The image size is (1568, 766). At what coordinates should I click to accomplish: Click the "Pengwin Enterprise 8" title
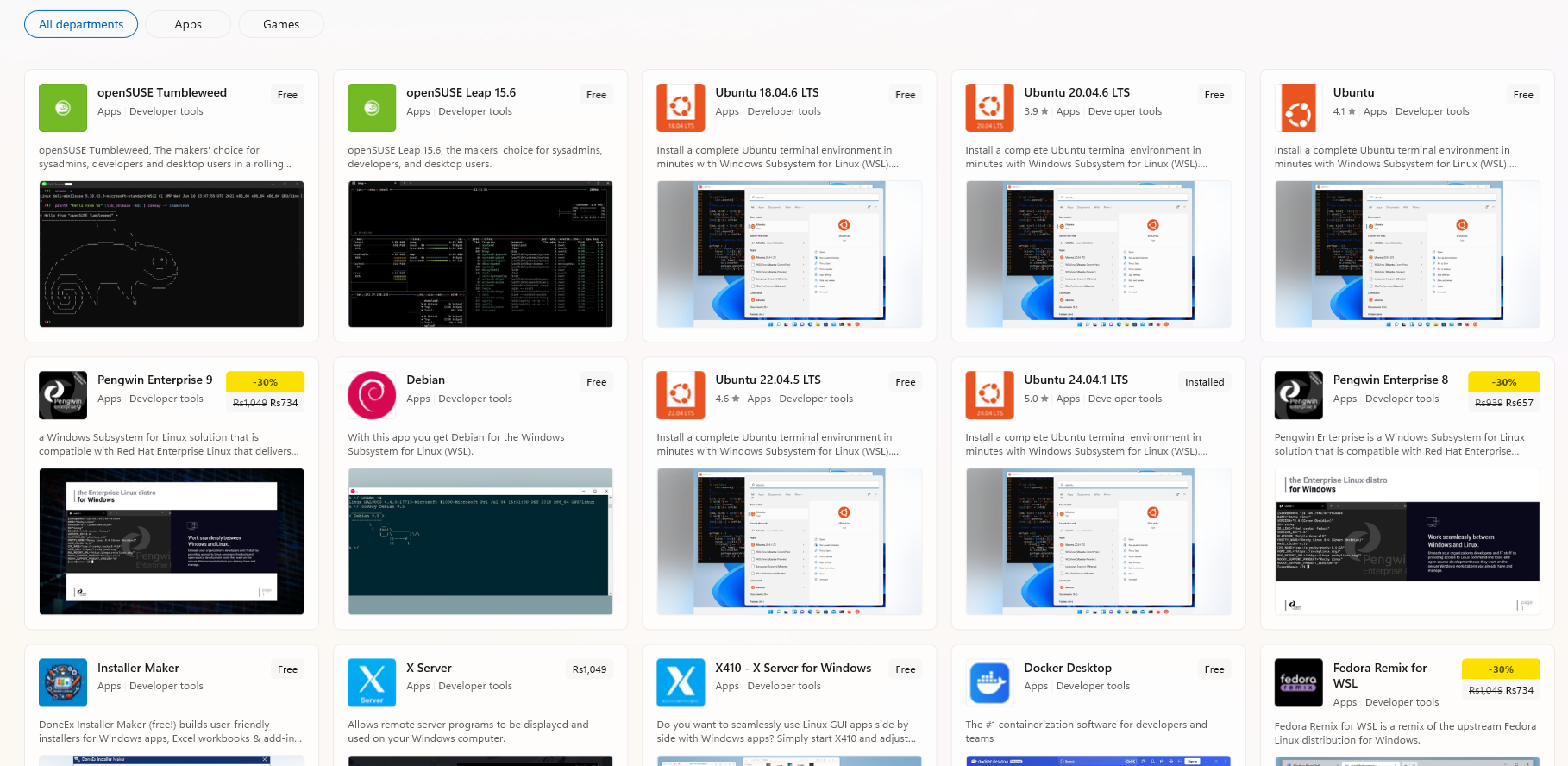point(1390,380)
